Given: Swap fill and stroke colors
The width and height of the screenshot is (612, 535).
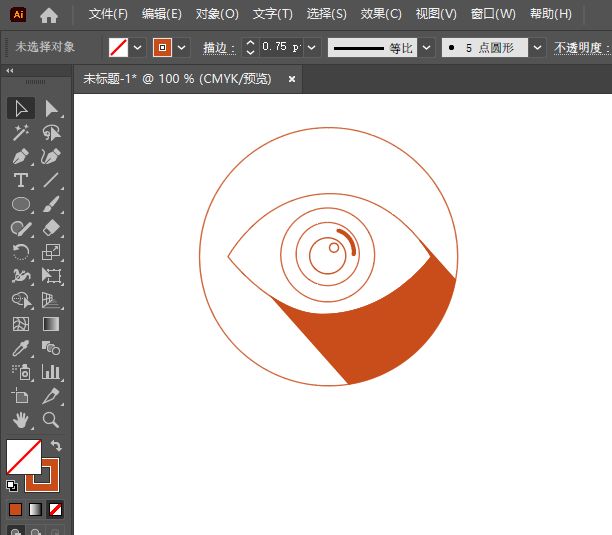Looking at the screenshot, I should point(57,446).
